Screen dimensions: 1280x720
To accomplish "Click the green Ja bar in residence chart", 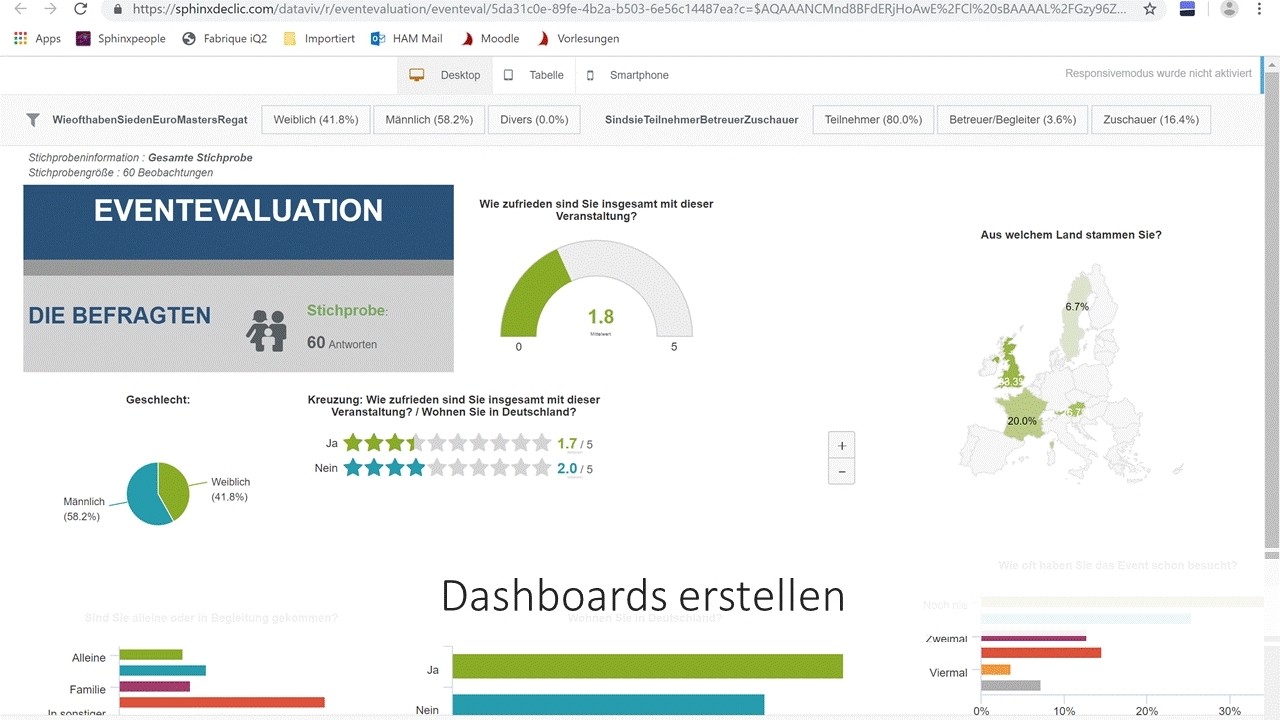I will click(x=648, y=667).
